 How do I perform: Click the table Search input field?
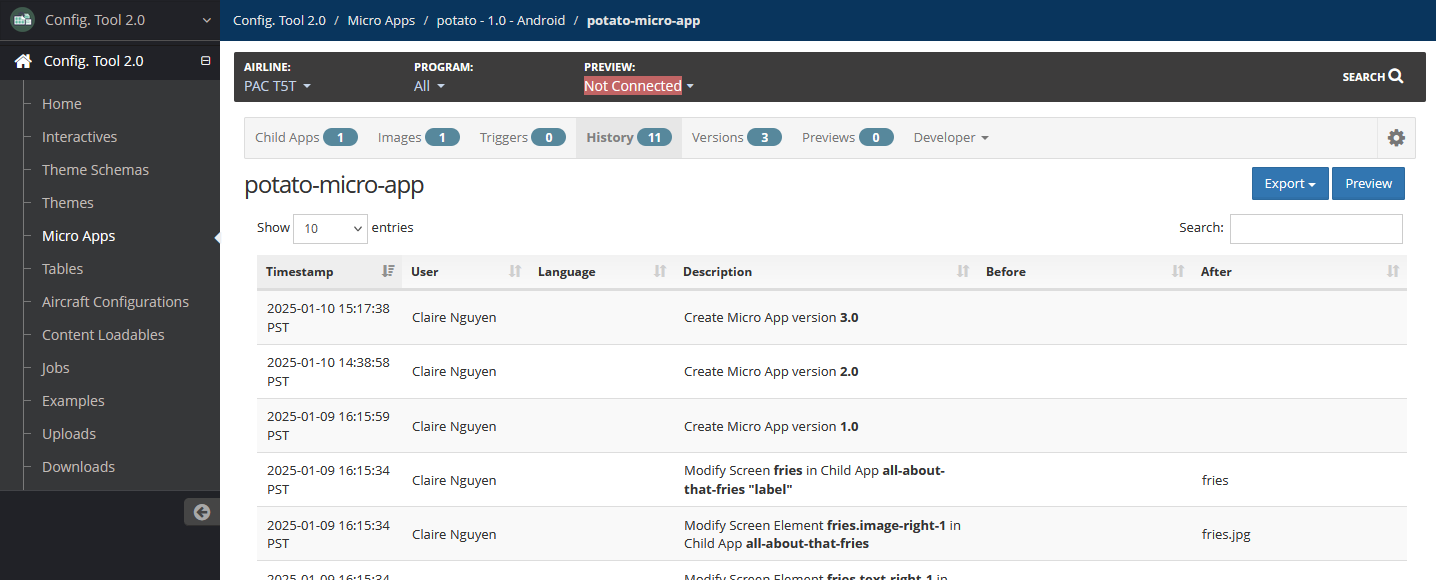click(1315, 228)
